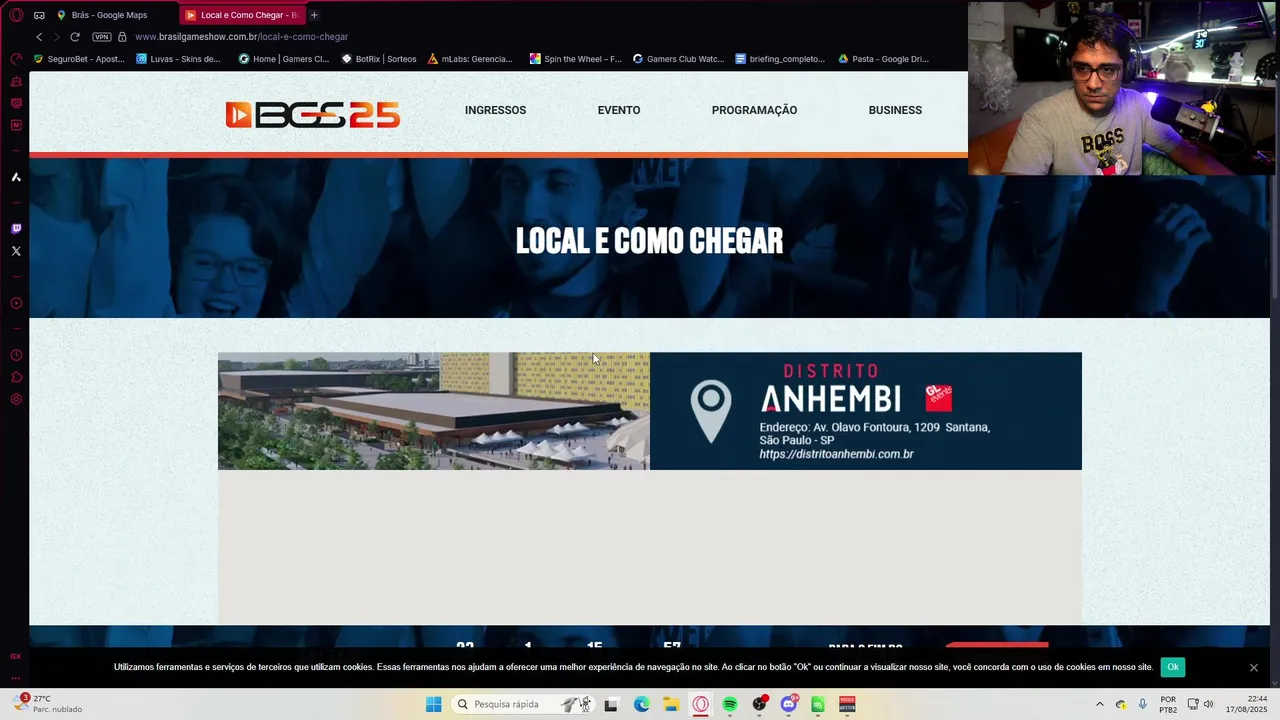Viewport: 1280px width, 720px height.
Task: Open the Opera menu logo
Action: 16,15
